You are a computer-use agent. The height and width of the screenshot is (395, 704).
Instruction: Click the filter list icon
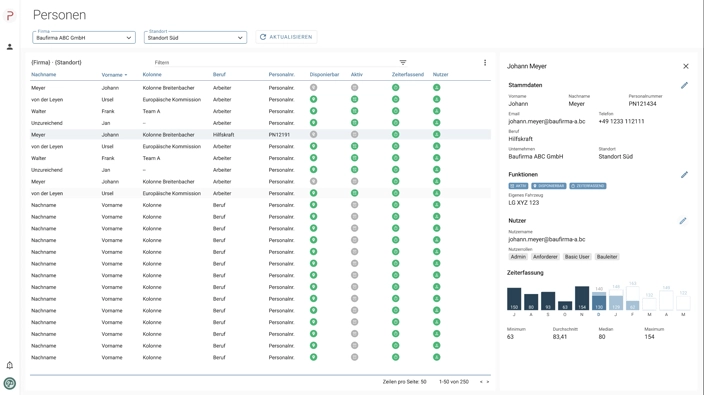coord(403,62)
